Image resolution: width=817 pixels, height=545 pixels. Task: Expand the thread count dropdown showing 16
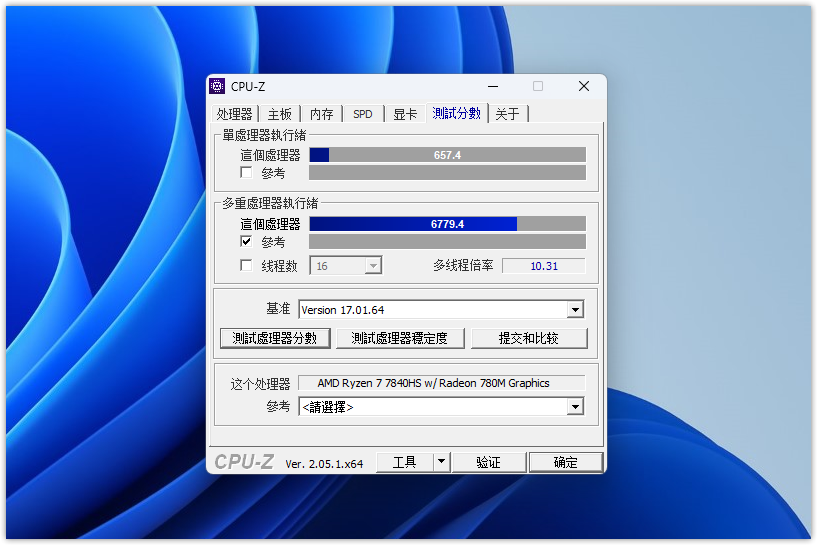[x=373, y=266]
